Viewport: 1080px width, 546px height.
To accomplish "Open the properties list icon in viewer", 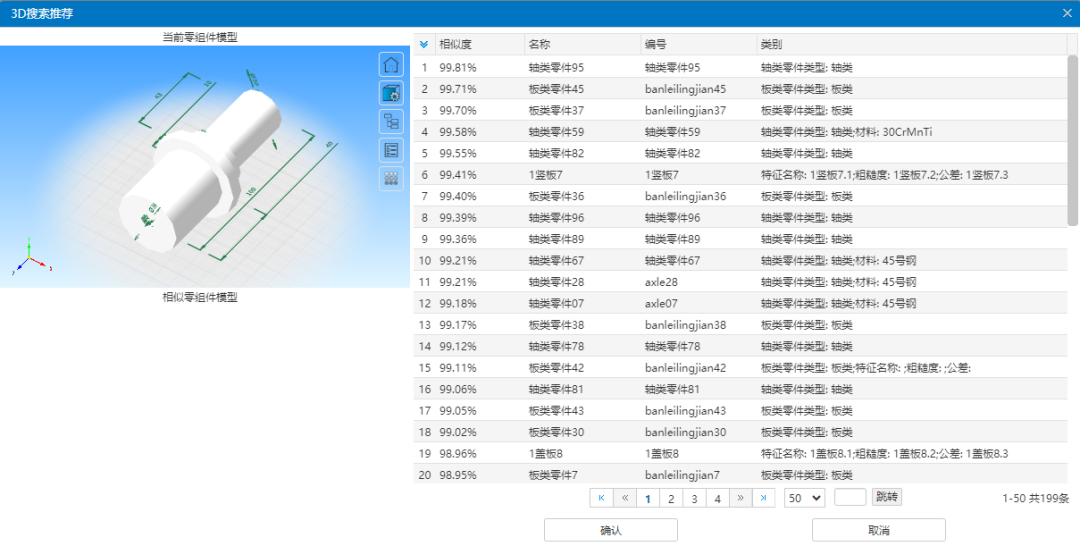I will tap(391, 150).
